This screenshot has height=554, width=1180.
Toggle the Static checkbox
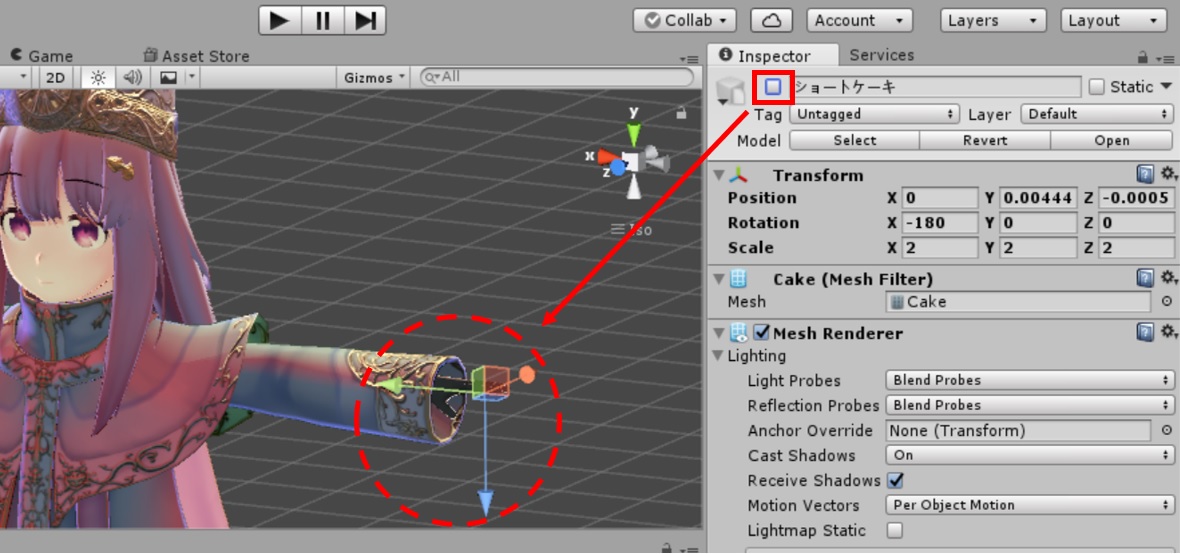pyautogui.click(x=1097, y=87)
